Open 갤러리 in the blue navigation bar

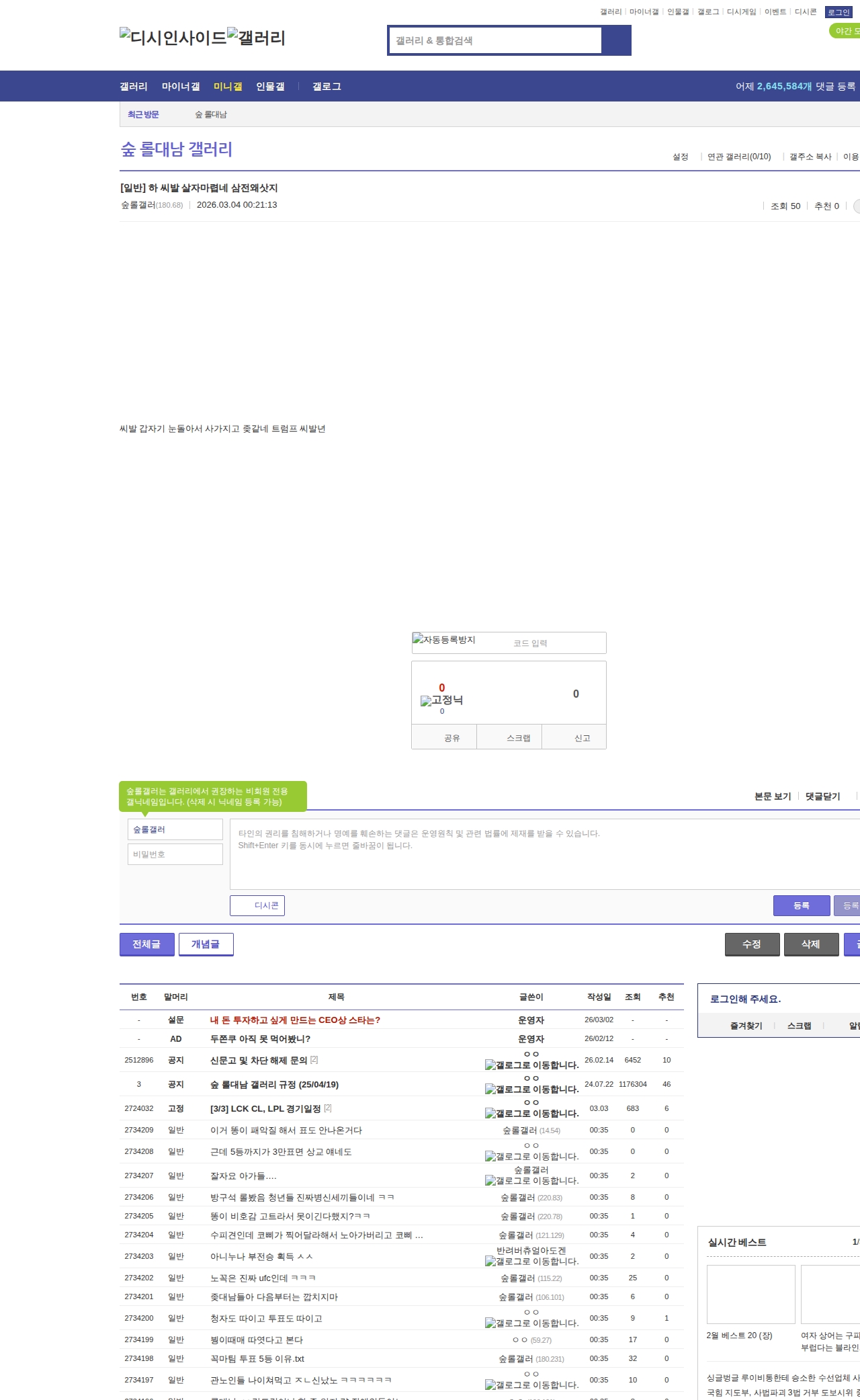point(134,87)
